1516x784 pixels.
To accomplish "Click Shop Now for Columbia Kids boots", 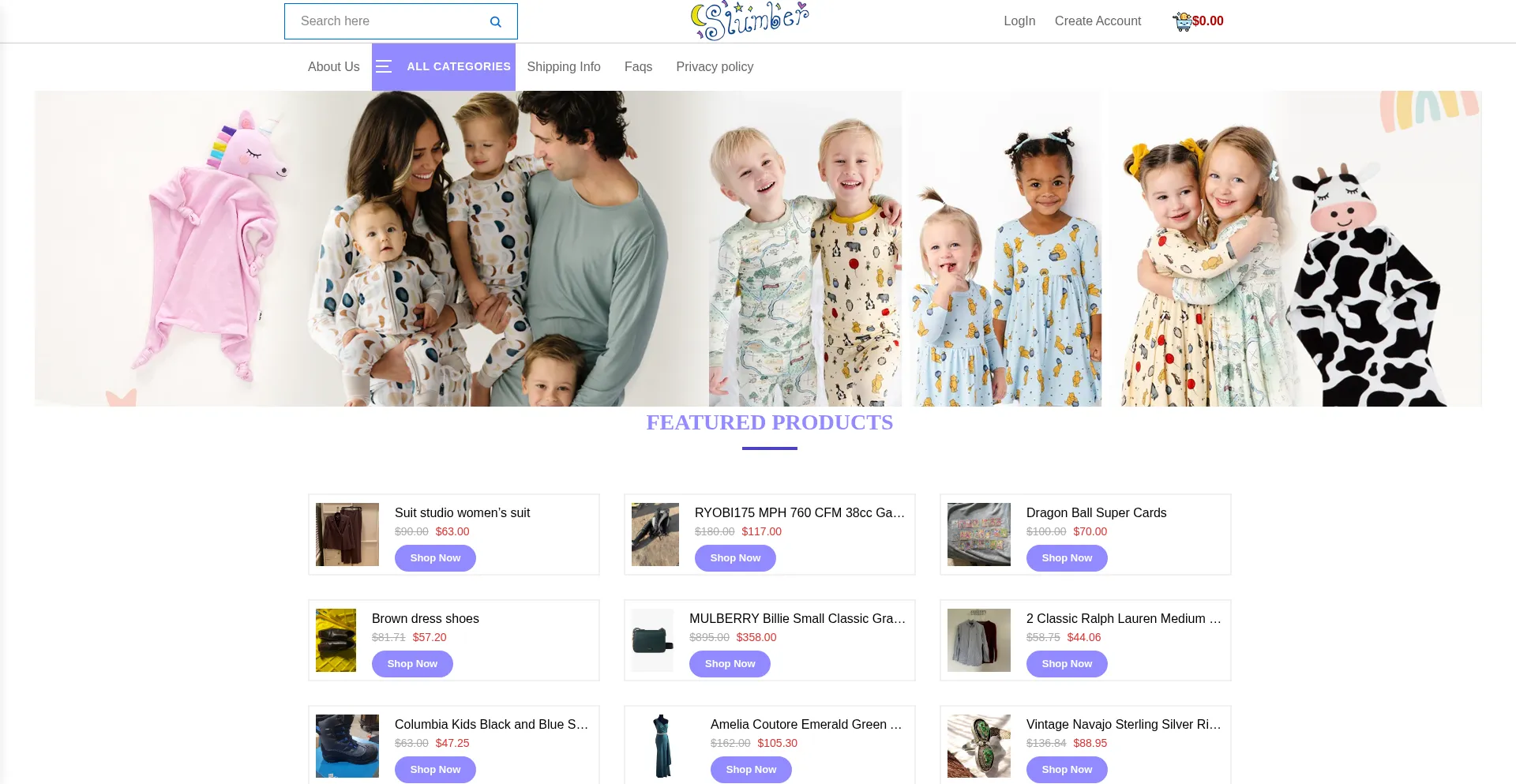I will [x=435, y=770].
